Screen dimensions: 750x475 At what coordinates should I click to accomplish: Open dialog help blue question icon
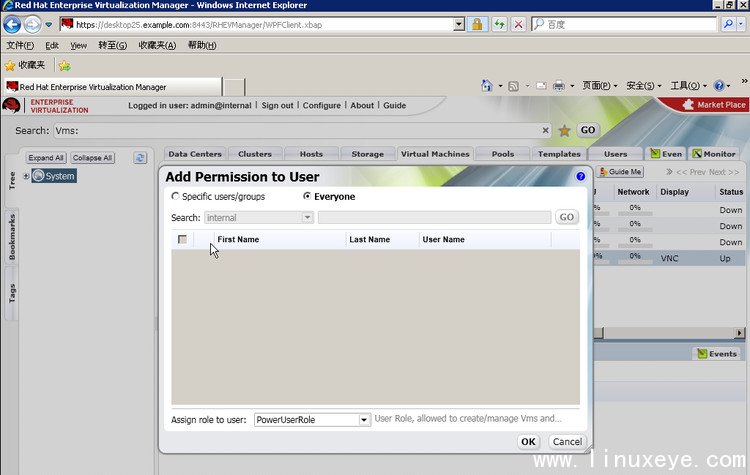pos(580,176)
